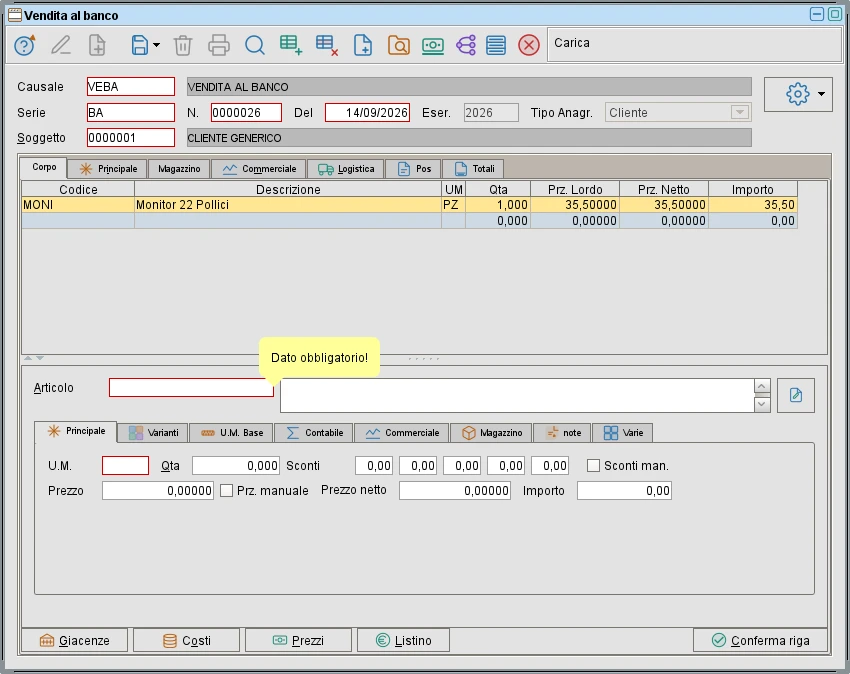The width and height of the screenshot is (850, 674).
Task: Open orange folder search icon
Action: click(398, 45)
